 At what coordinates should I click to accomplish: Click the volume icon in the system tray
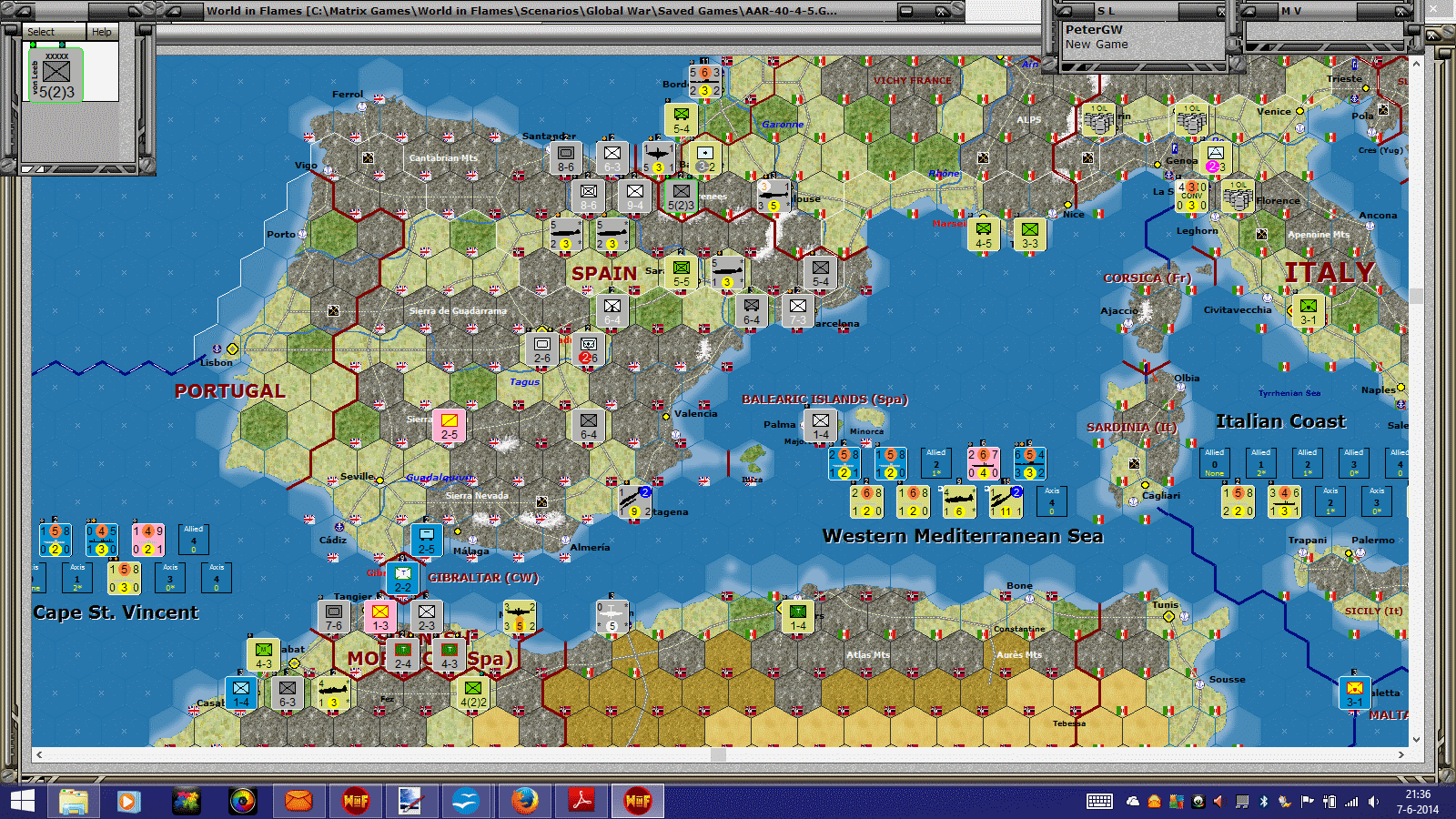pyautogui.click(x=1374, y=802)
